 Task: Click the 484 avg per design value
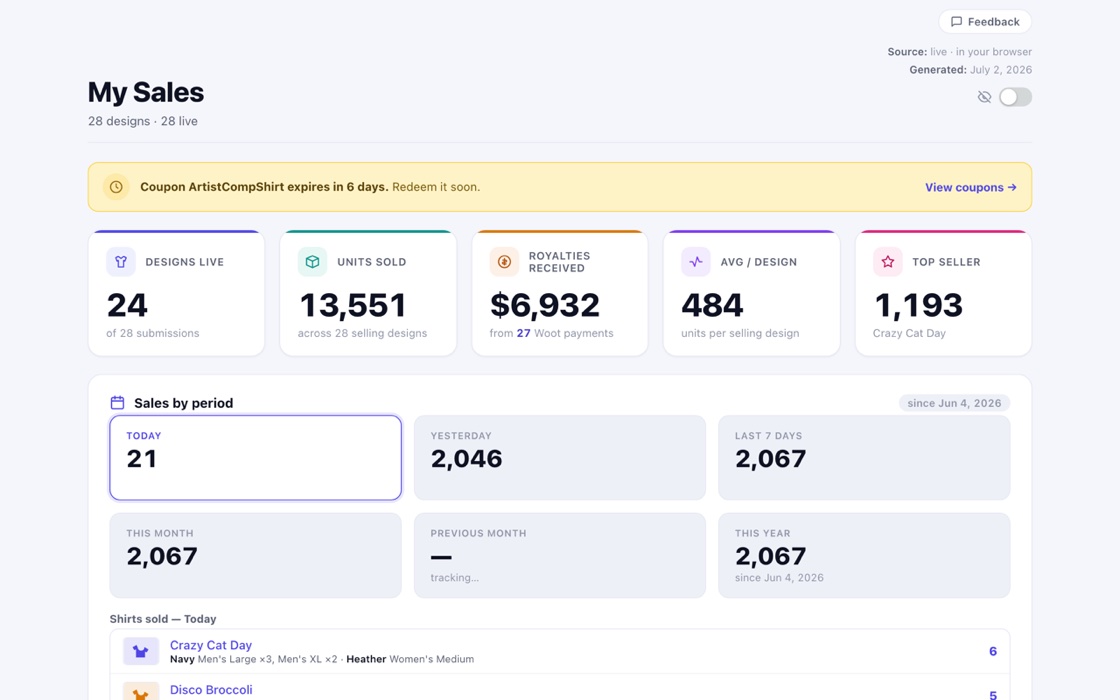pyautogui.click(x=712, y=306)
